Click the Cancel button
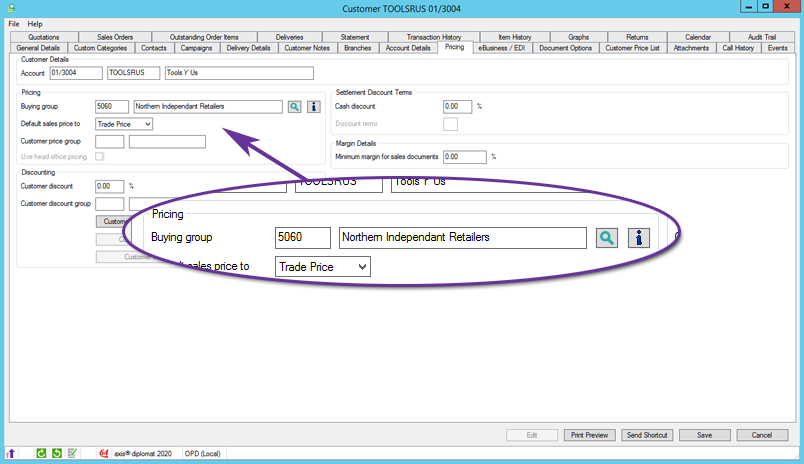Image resolution: width=804 pixels, height=464 pixels. [x=762, y=435]
